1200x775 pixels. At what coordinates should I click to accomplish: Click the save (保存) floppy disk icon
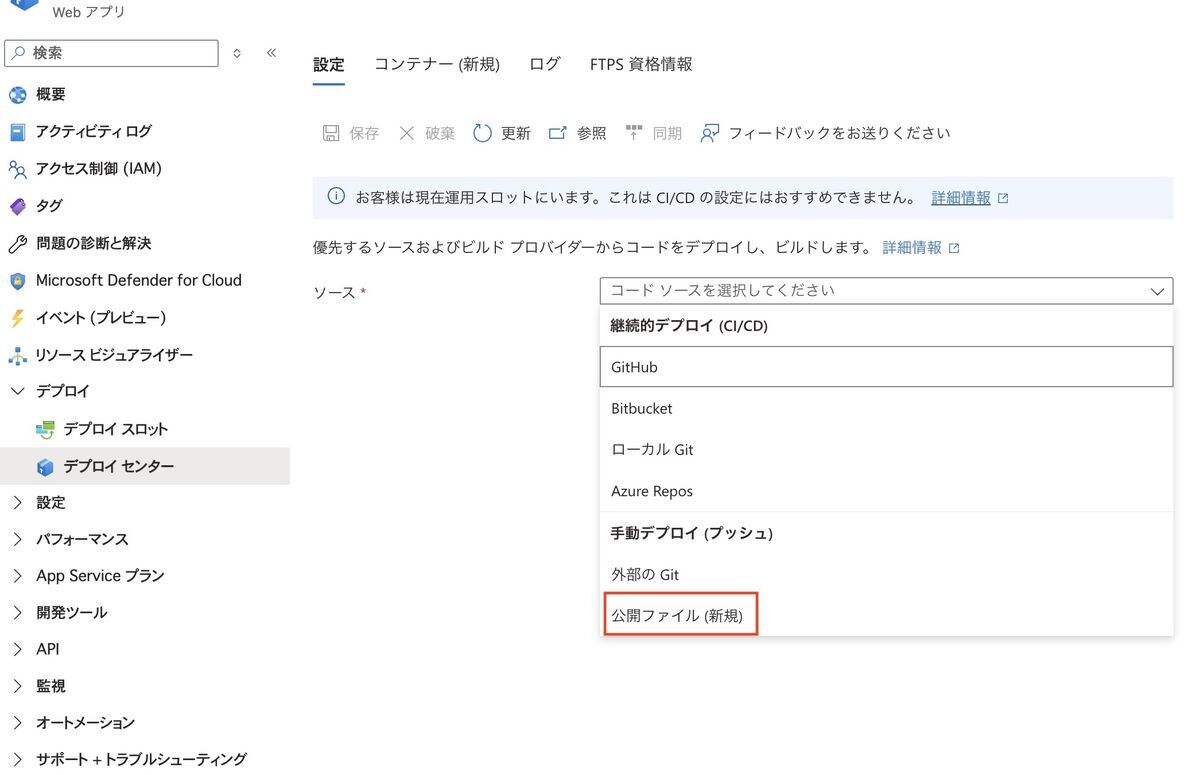(x=331, y=133)
